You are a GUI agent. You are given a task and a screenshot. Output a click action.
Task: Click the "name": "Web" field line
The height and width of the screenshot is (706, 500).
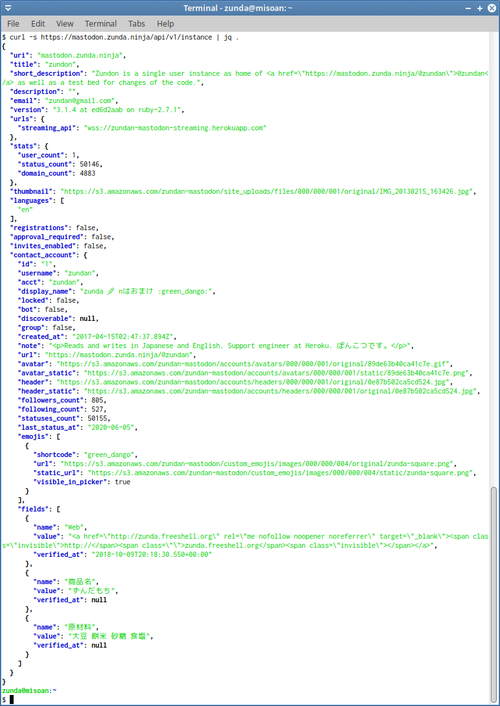point(60,527)
